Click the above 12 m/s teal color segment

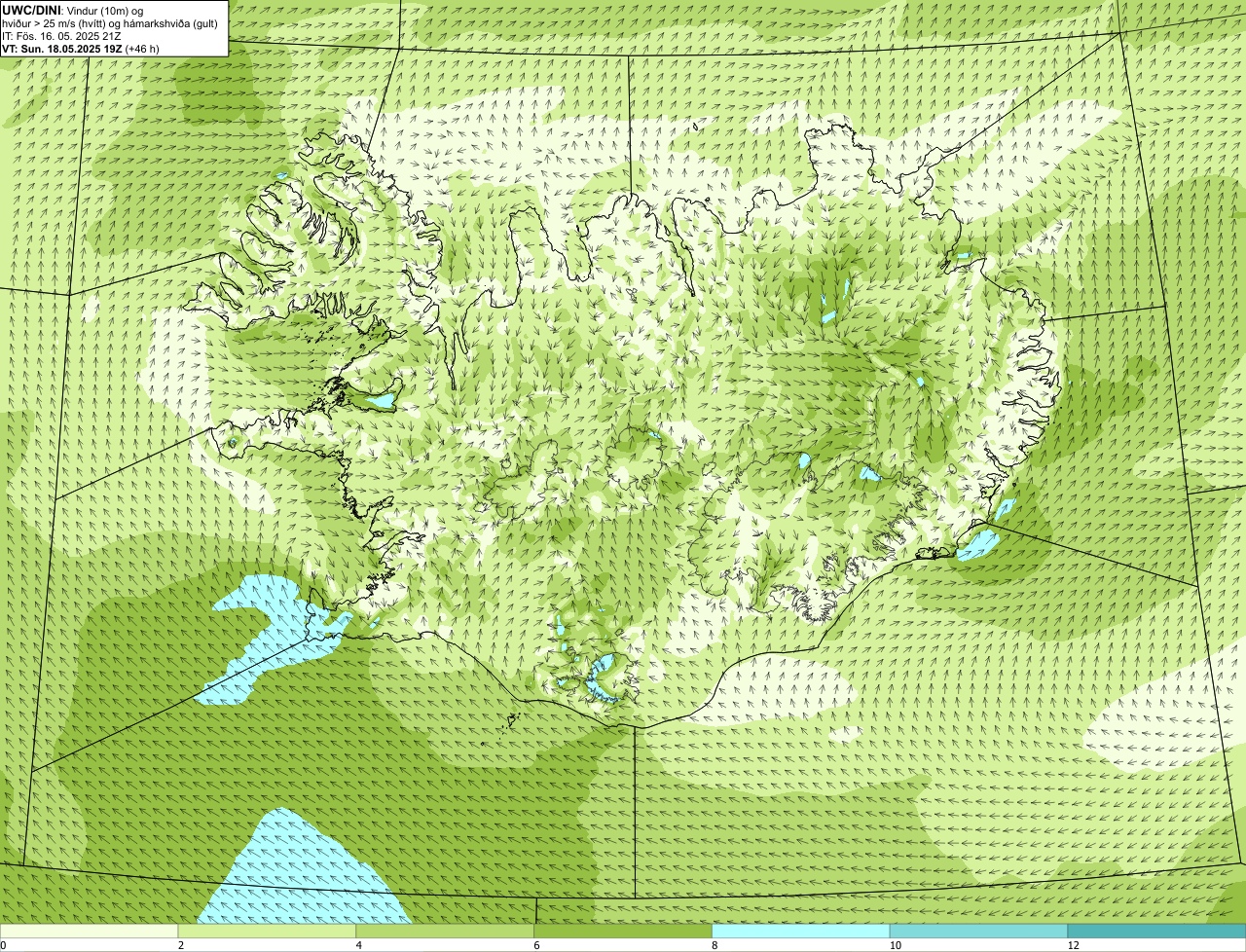pos(1156,932)
